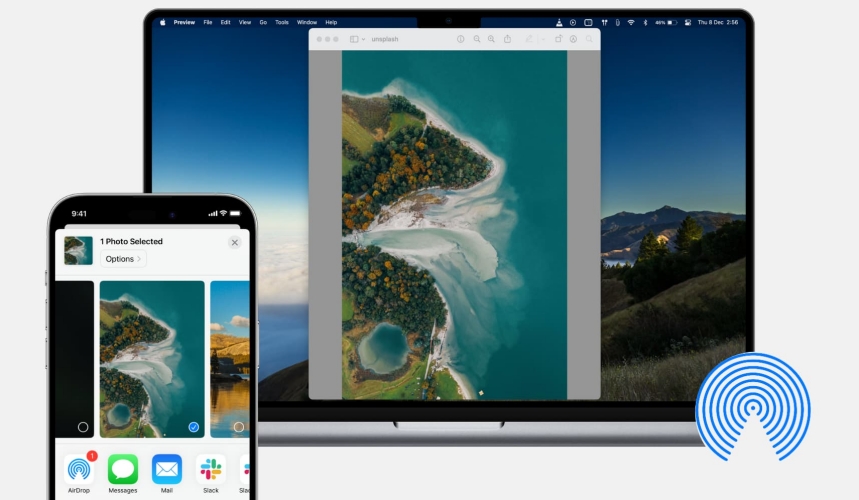859x500 pixels.
Task: Expand the sidebar view options chevron
Action: click(x=363, y=39)
